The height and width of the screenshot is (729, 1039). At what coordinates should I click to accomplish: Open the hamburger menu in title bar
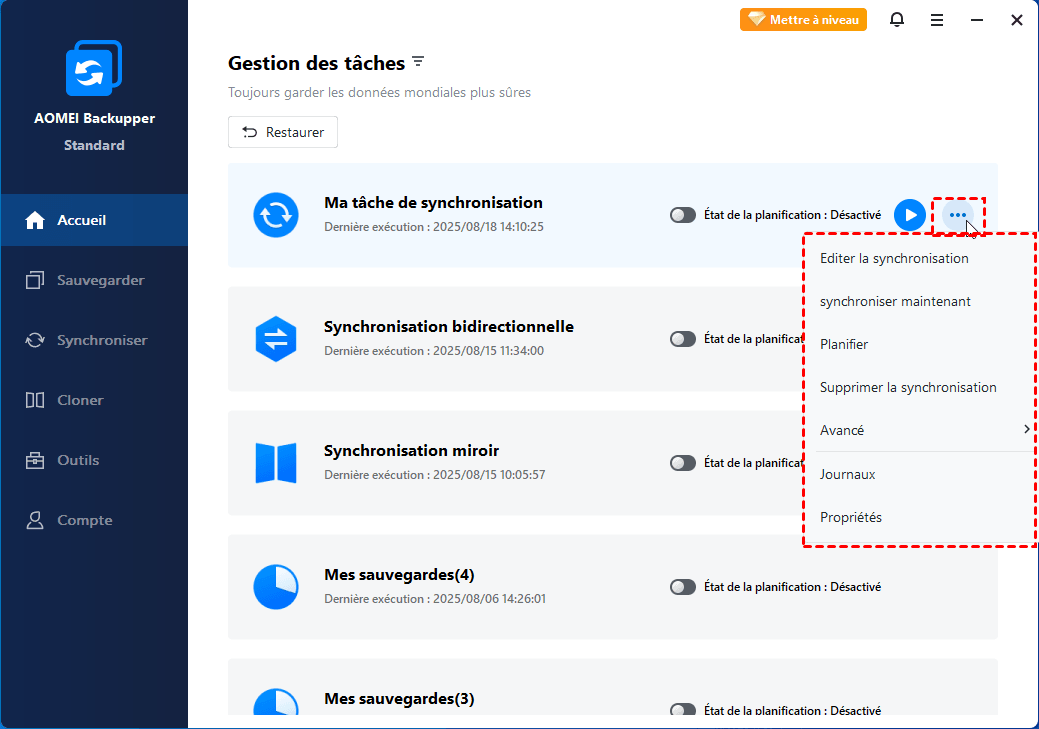[936, 21]
